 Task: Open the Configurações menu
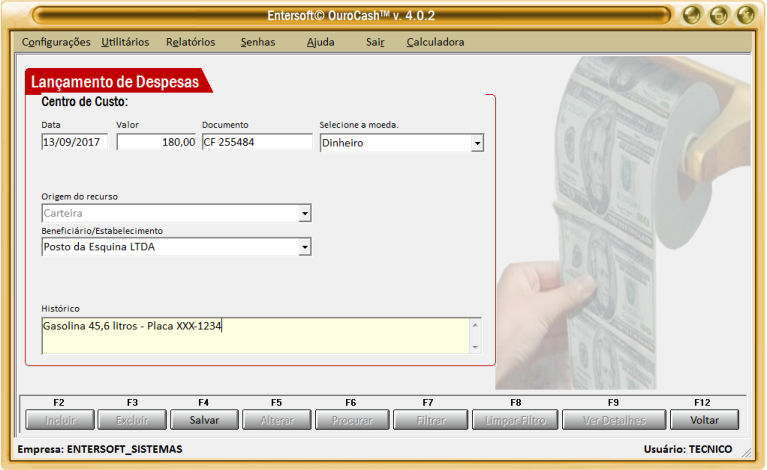pyautogui.click(x=56, y=42)
